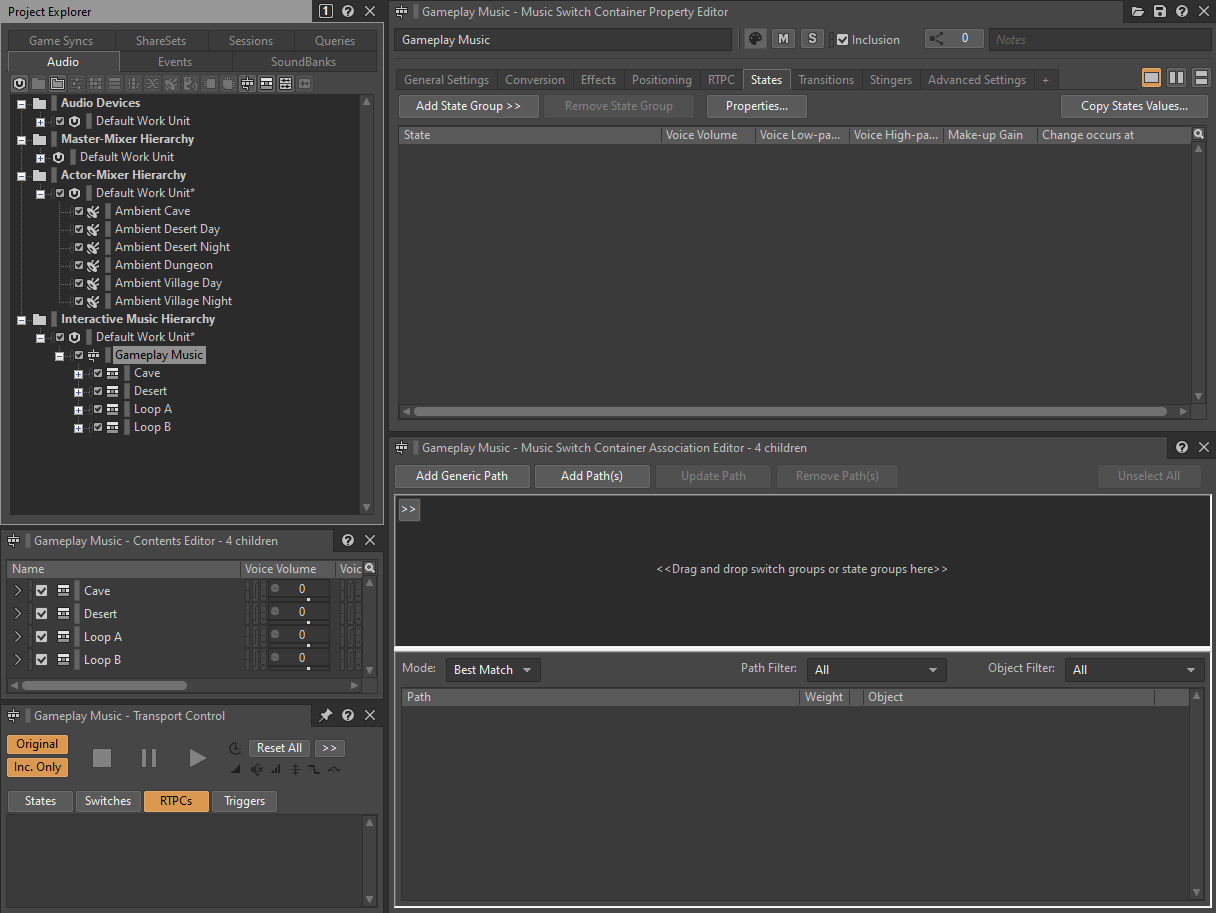Open the Object Filter dropdown
The width and height of the screenshot is (1216, 913).
pos(1135,670)
